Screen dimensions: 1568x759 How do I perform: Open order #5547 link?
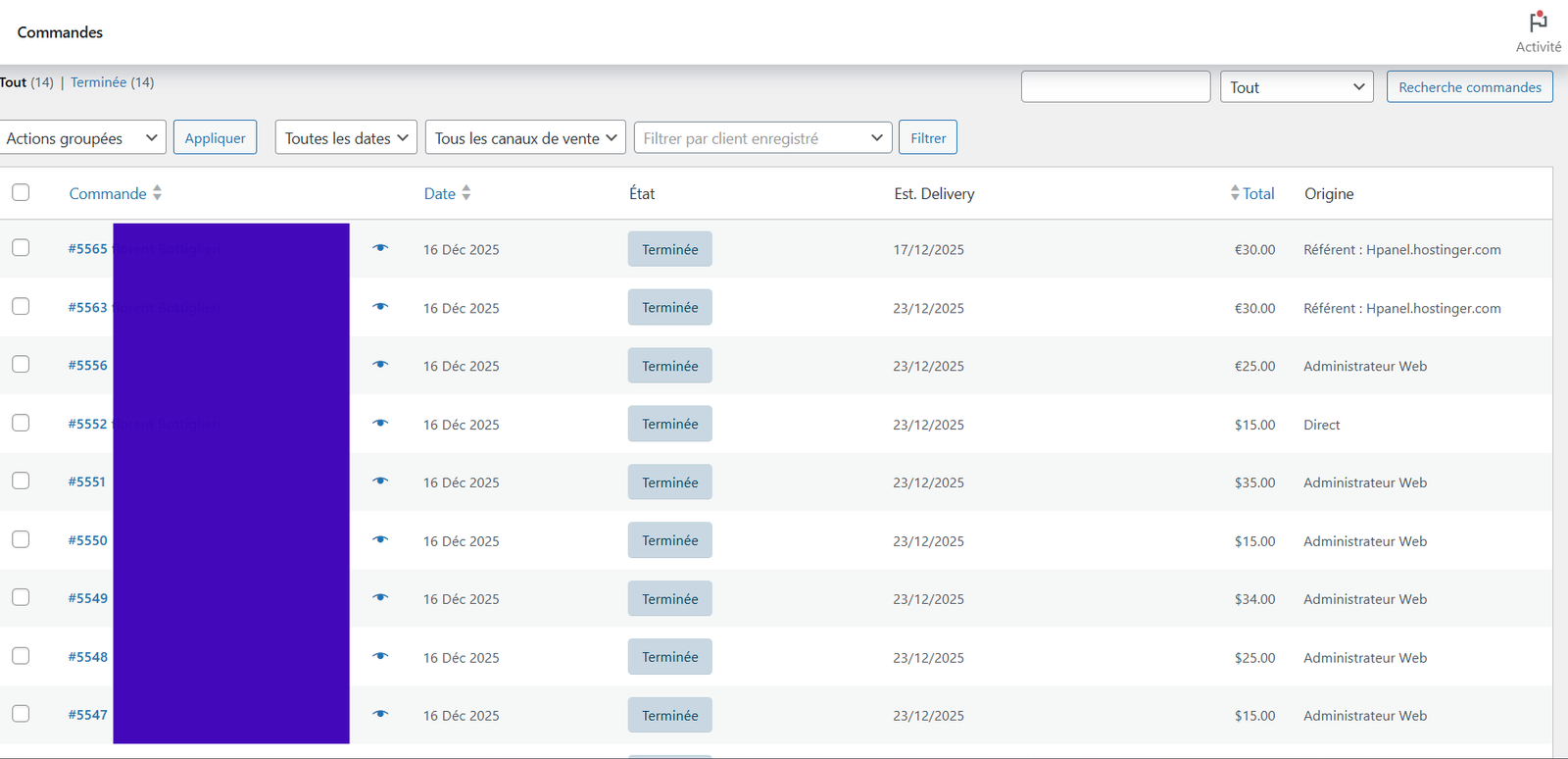point(88,715)
